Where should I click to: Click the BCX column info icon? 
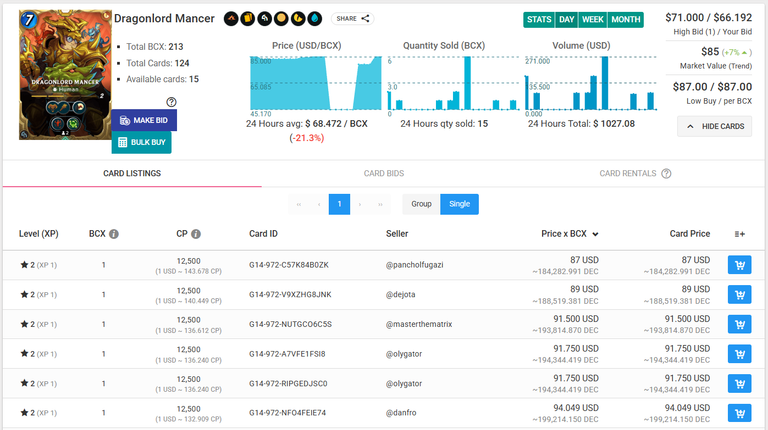coord(114,234)
